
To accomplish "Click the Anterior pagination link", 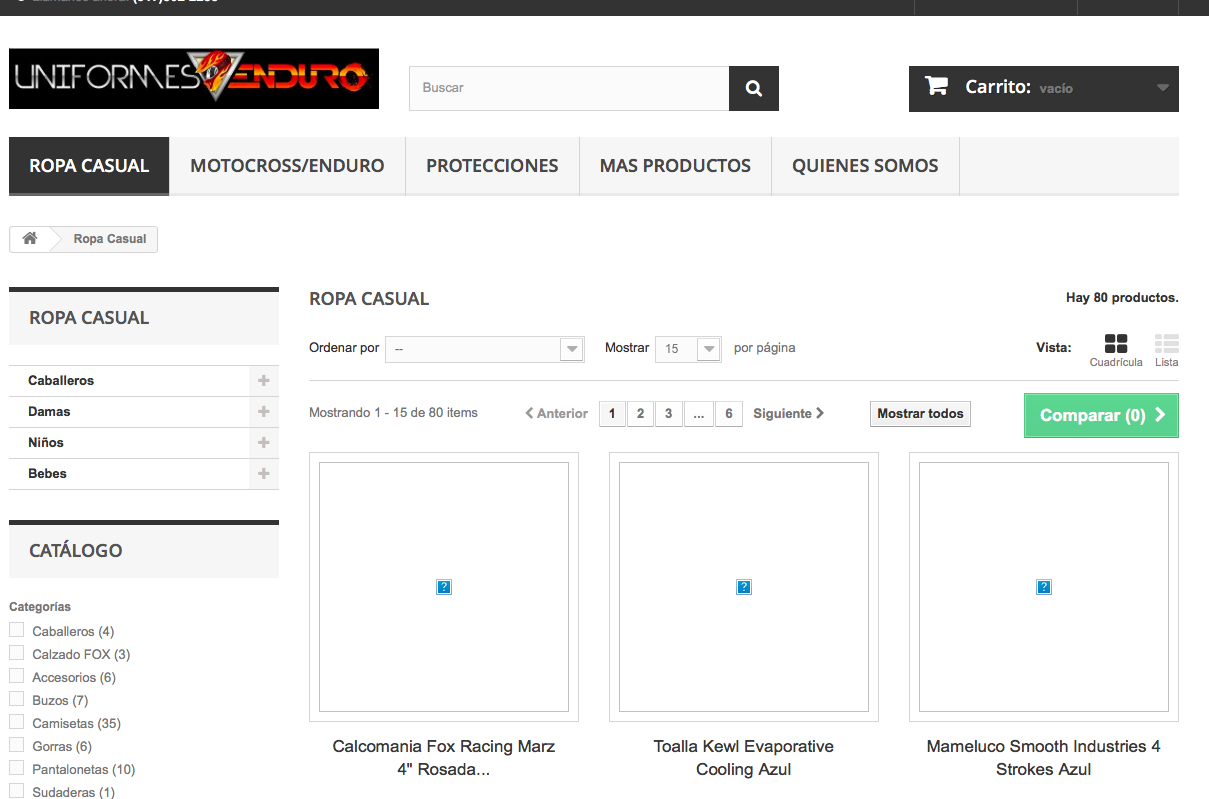I will [x=557, y=413].
